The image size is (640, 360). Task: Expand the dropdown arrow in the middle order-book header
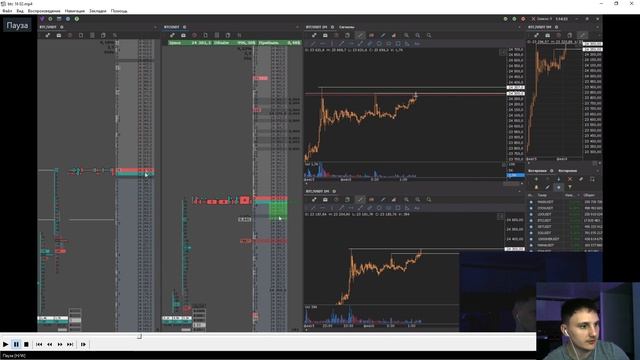[x=297, y=27]
